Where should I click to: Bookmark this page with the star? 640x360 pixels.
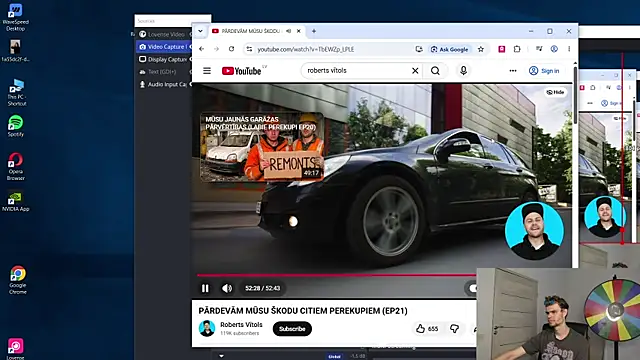coord(481,49)
